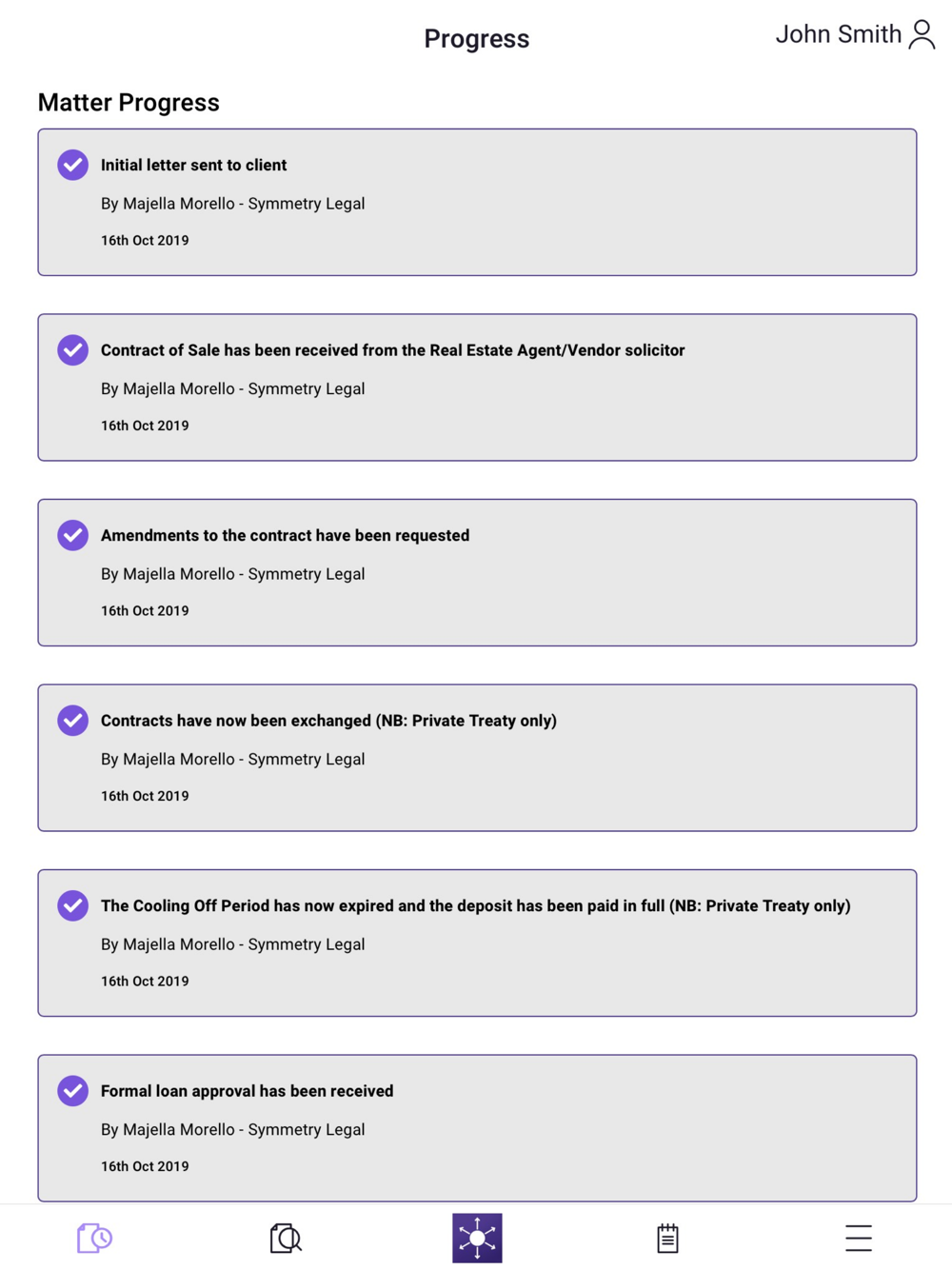Click checkmark for Initial letter sent to client

[x=72, y=165]
